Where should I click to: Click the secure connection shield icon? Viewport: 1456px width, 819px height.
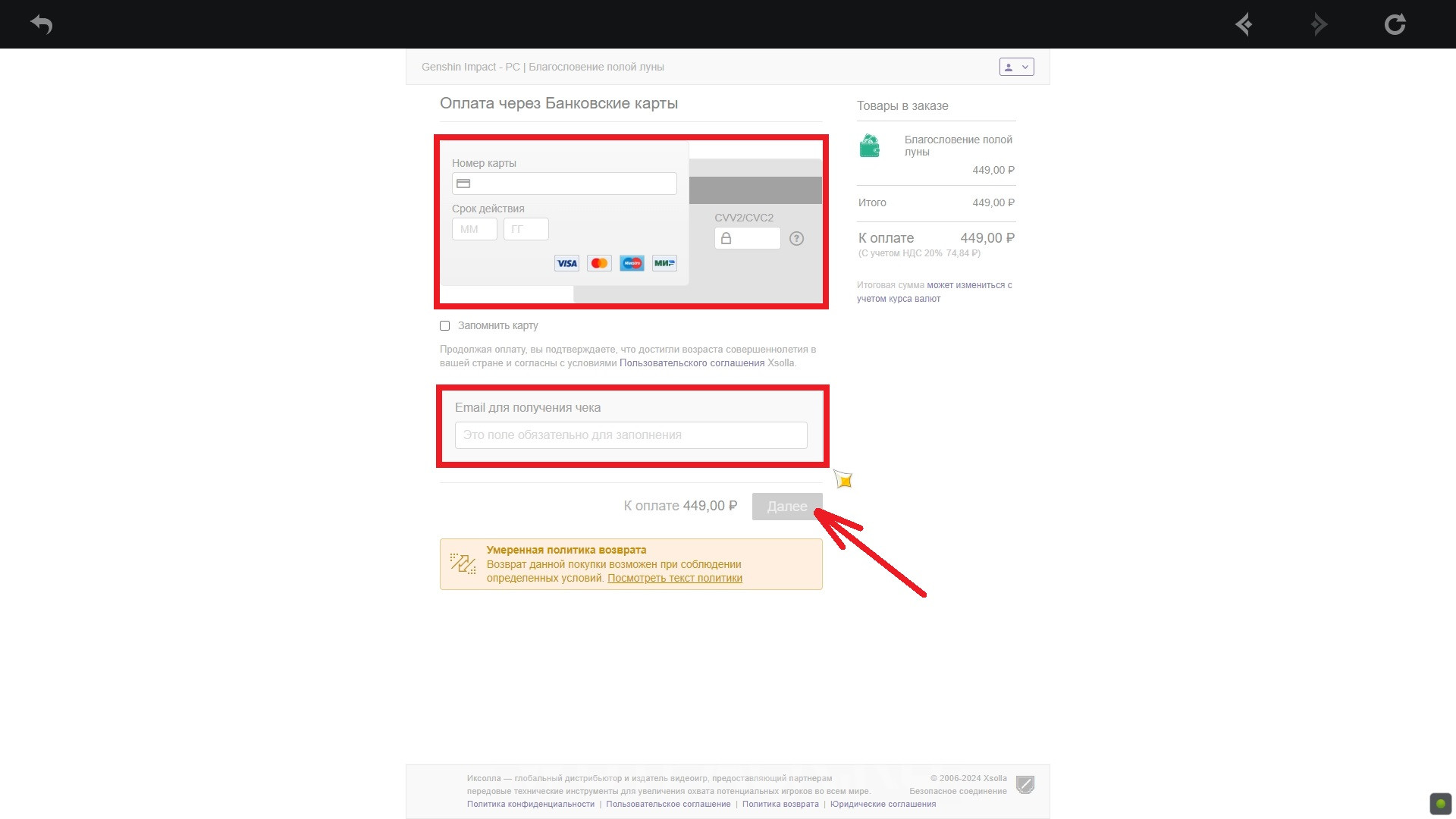(1025, 785)
